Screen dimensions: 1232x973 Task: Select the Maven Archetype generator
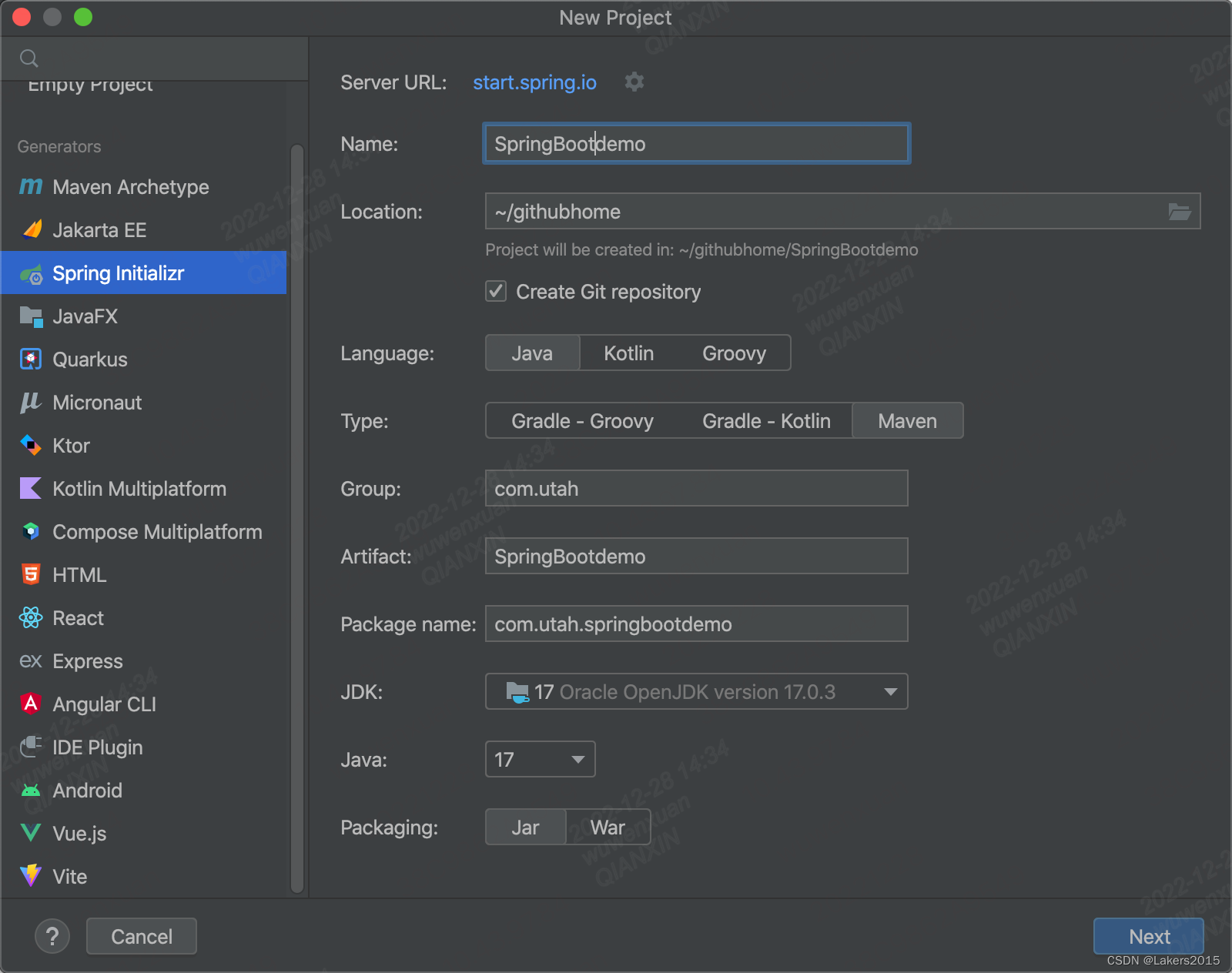point(130,187)
